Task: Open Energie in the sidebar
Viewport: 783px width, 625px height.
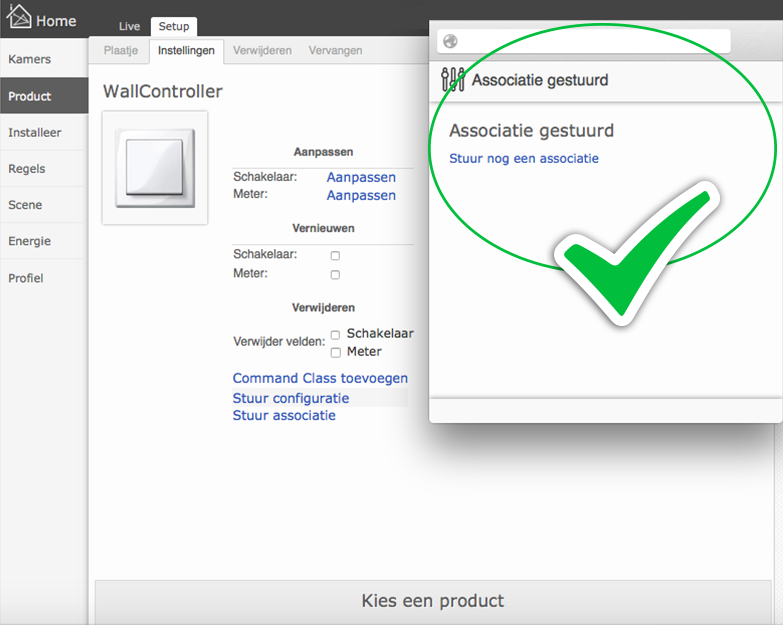Action: (x=44, y=241)
